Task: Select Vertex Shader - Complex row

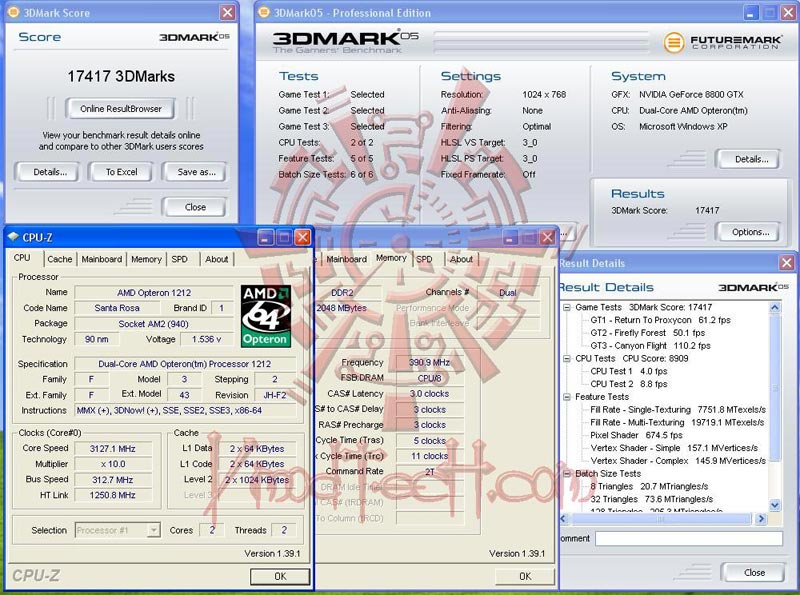Action: [678, 461]
